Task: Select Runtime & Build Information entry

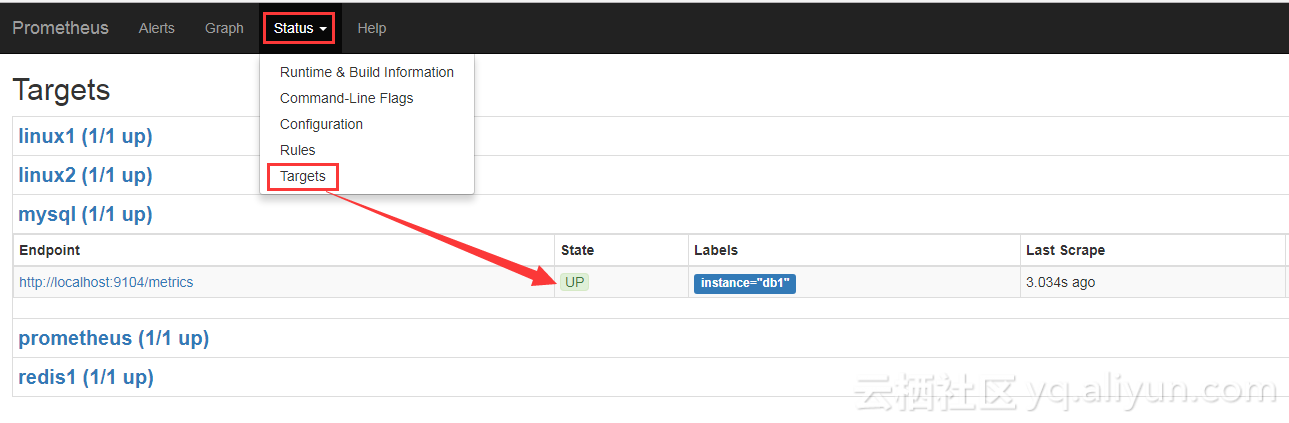Action: pyautogui.click(x=366, y=72)
